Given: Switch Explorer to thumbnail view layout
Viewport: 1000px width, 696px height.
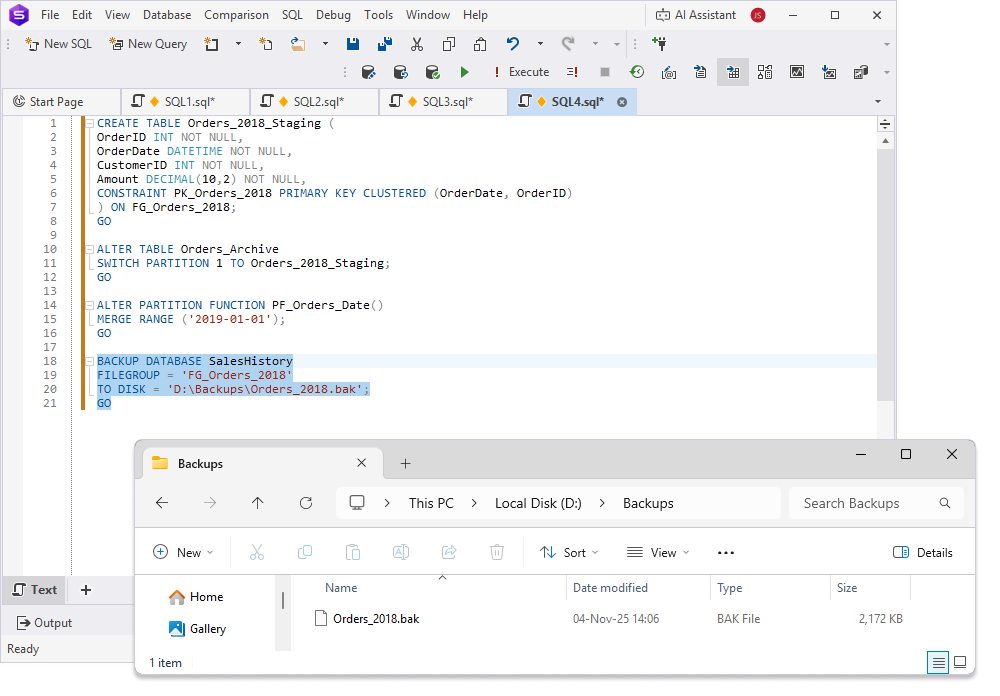Looking at the screenshot, I should [x=959, y=662].
